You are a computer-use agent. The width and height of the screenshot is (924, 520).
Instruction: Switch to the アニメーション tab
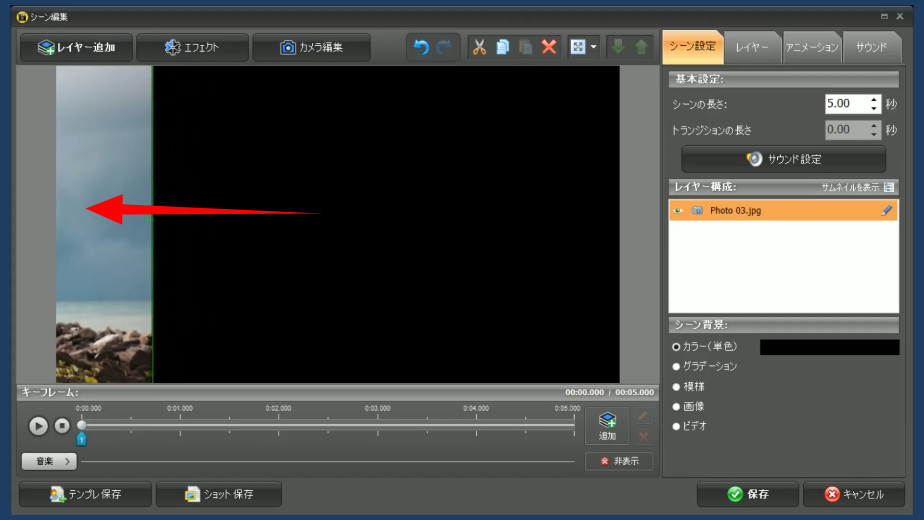tap(811, 47)
